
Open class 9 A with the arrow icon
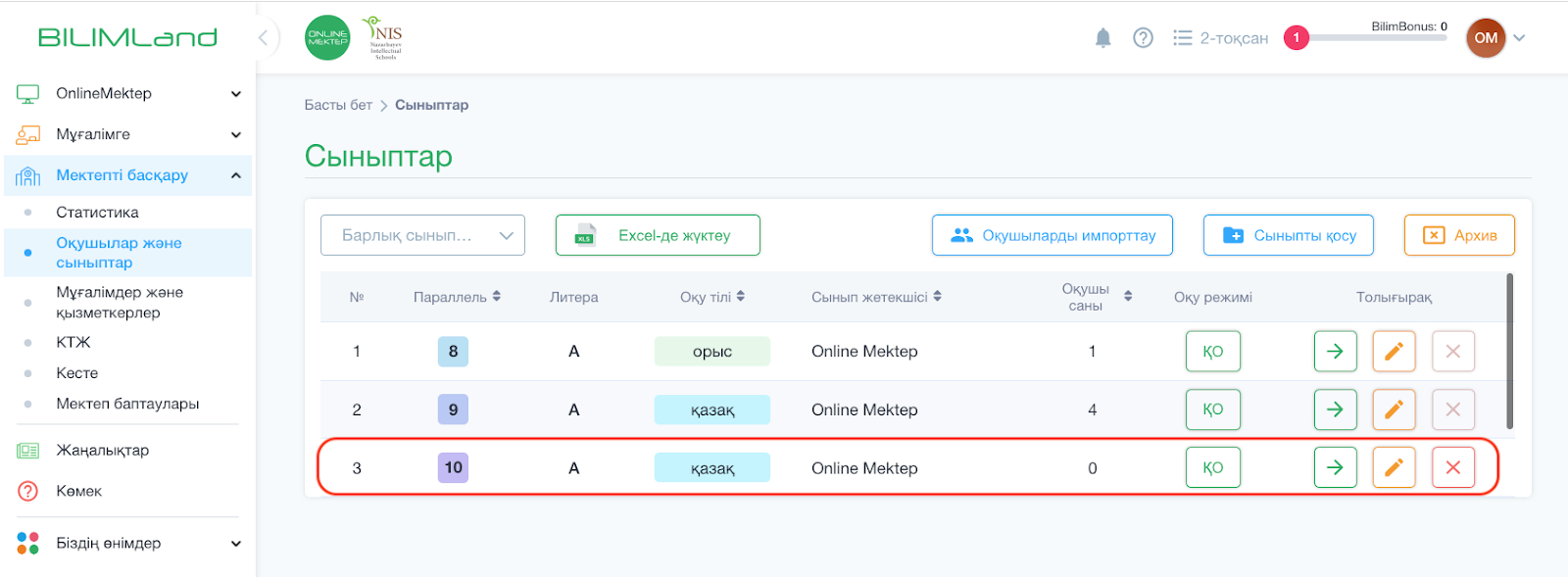pyautogui.click(x=1335, y=409)
